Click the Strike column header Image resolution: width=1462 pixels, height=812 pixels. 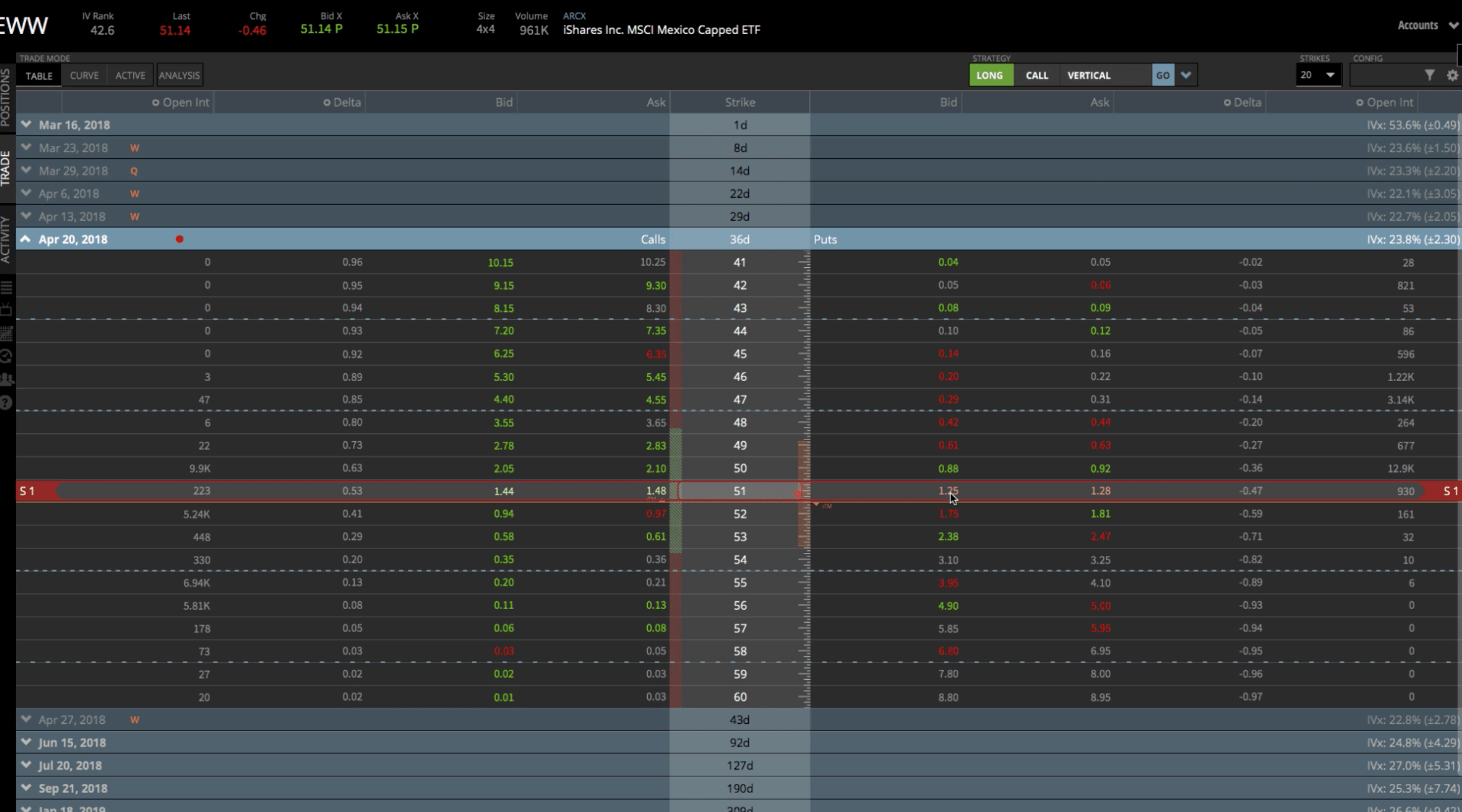click(x=740, y=102)
